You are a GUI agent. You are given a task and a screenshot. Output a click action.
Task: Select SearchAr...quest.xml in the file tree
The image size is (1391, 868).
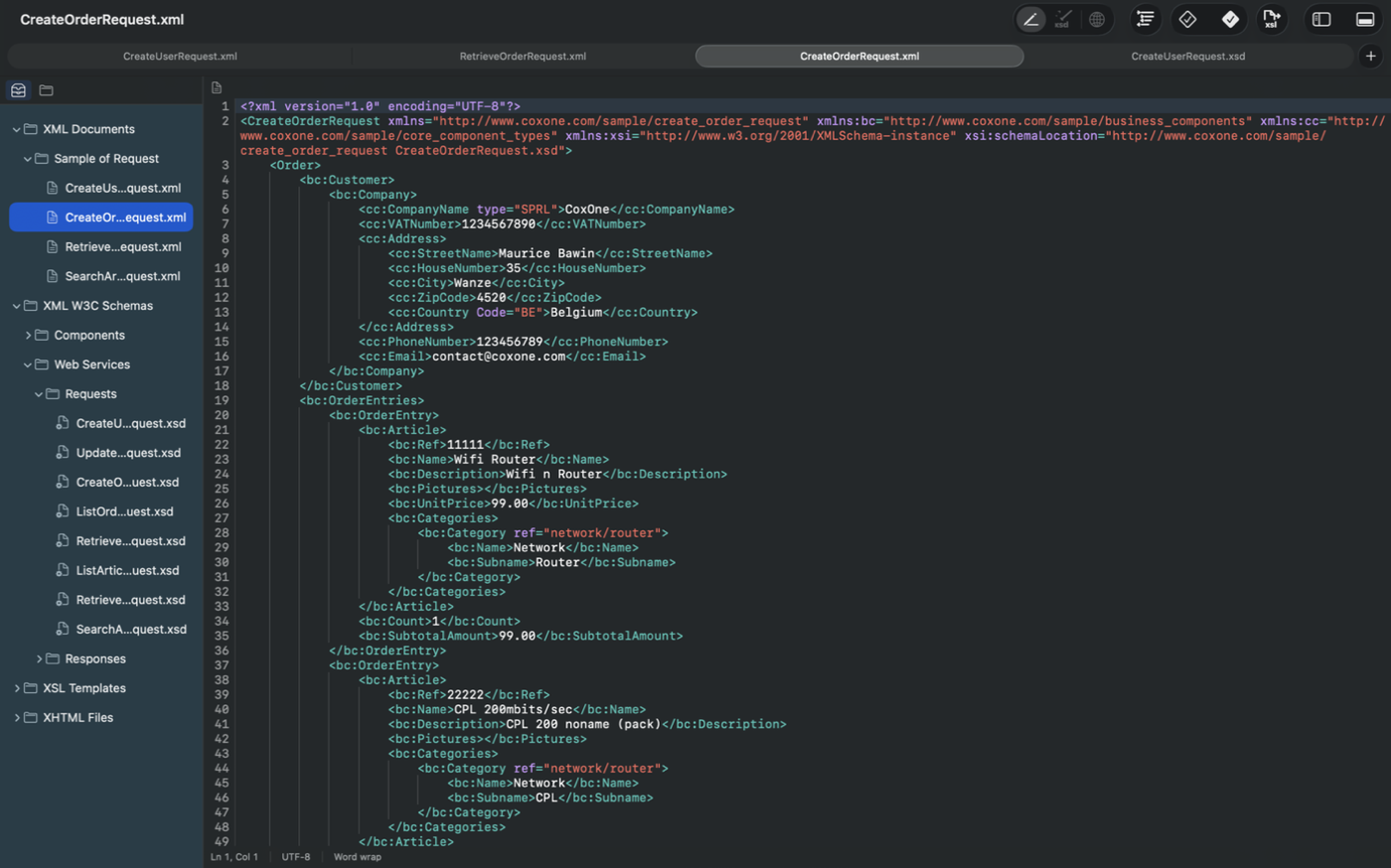120,275
